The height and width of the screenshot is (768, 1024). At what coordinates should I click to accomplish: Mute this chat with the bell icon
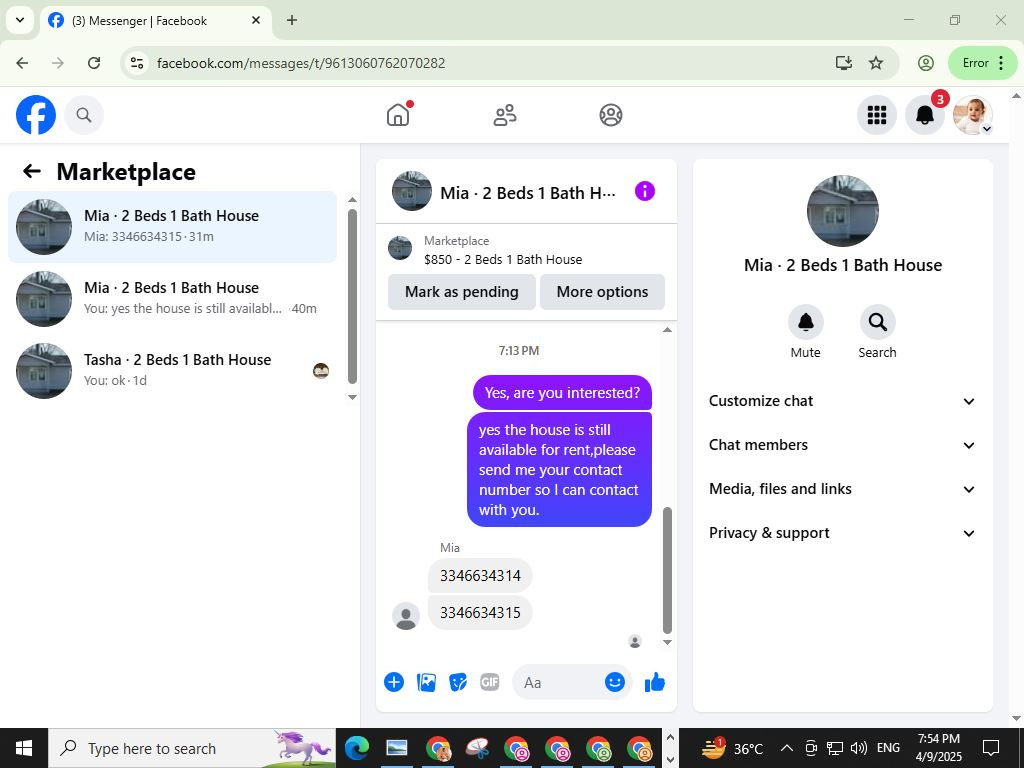(x=805, y=323)
